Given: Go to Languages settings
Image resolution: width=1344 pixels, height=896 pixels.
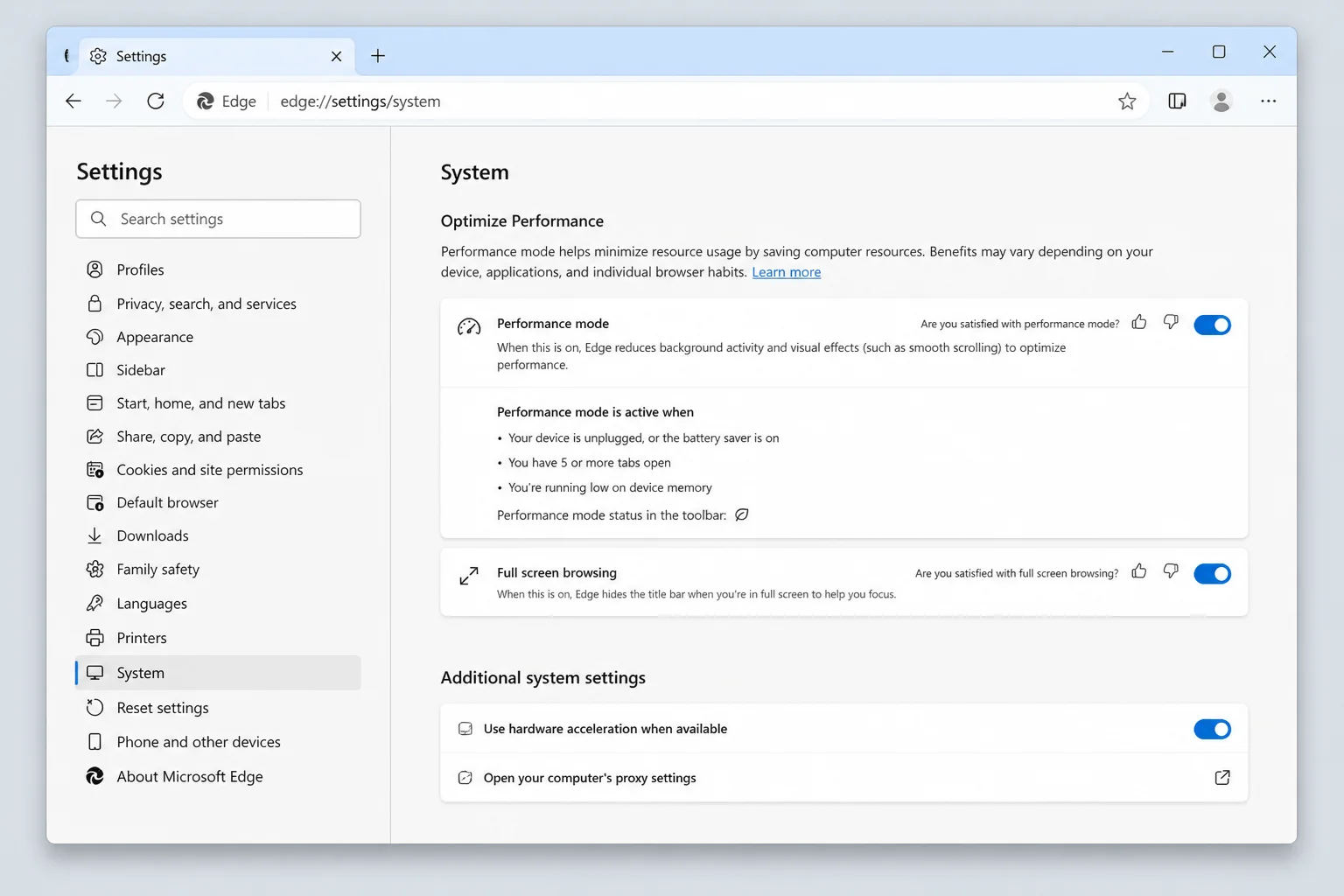Looking at the screenshot, I should coord(218,604).
